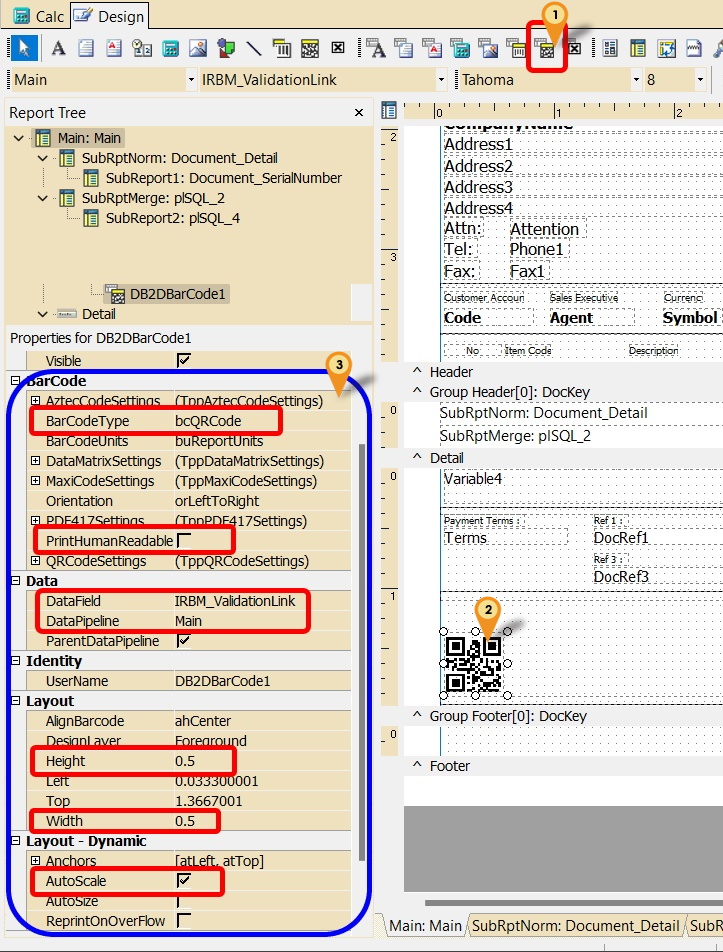
Task: Choose the Line drawing tool in the toolbar
Action: click(x=254, y=47)
